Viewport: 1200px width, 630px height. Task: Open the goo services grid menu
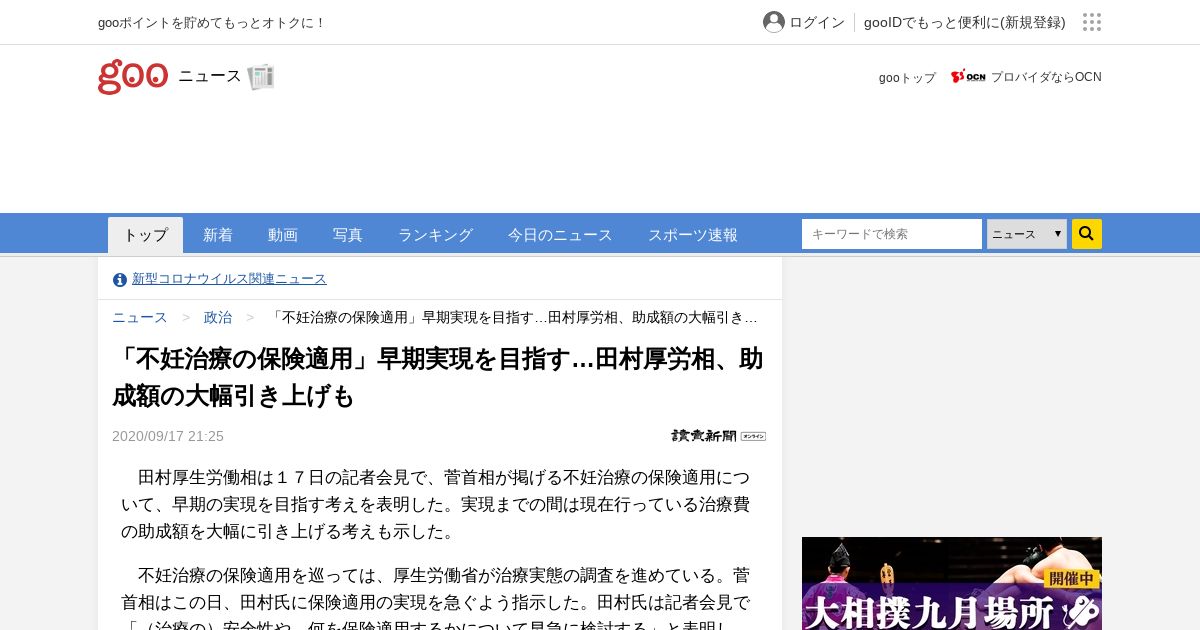point(1092,22)
